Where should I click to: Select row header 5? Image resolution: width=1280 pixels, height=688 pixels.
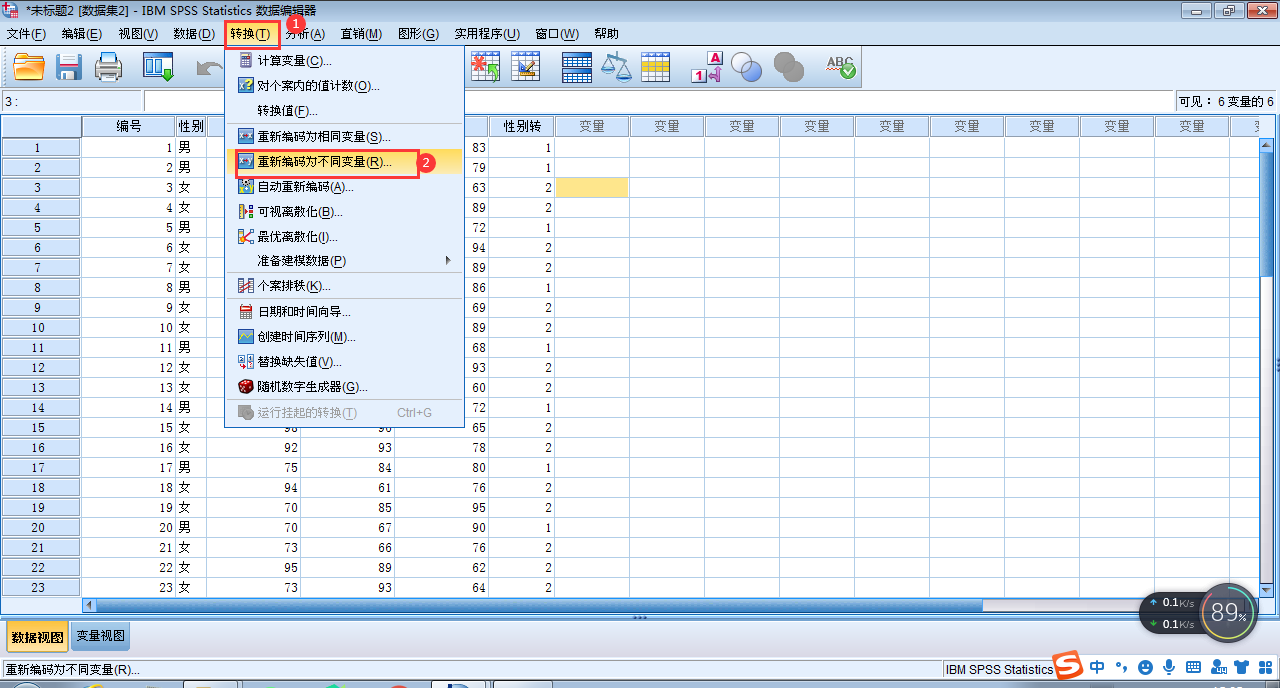(41, 227)
